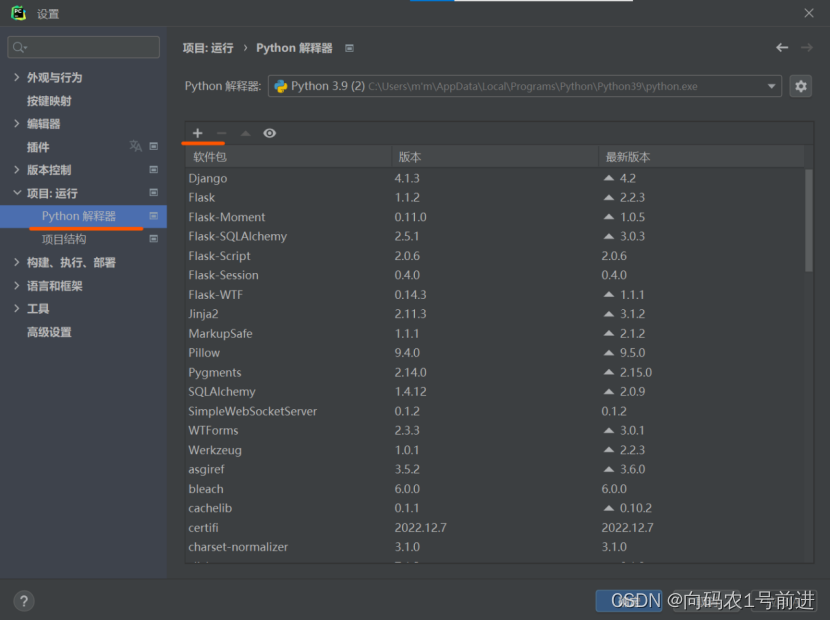831x620 pixels.
Task: Select Django package row
Action: [495, 178]
